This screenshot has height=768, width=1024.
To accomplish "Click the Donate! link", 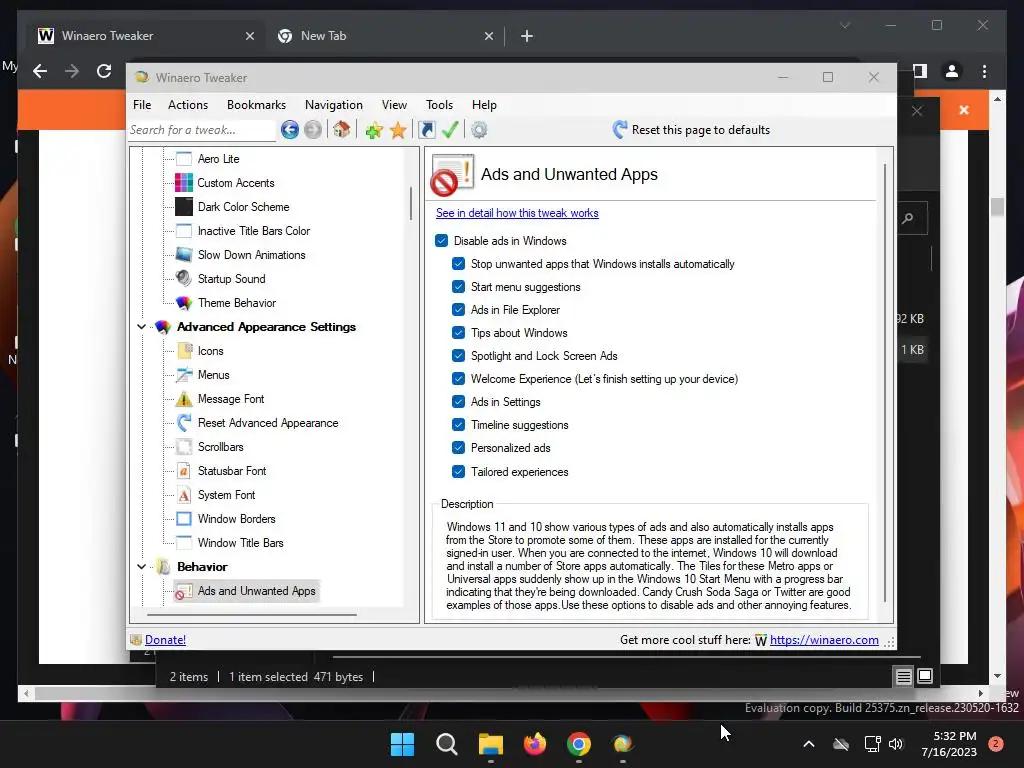I will 165,640.
